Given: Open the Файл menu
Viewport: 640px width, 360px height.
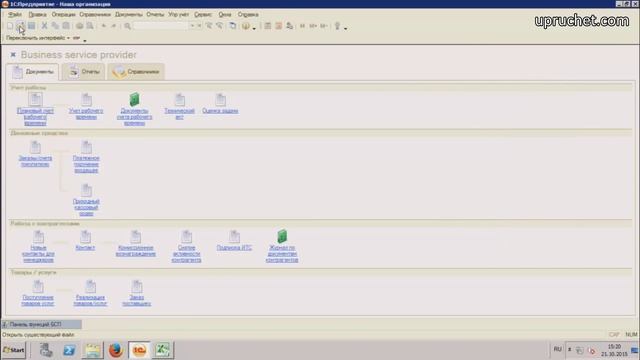Looking at the screenshot, I should (x=15, y=14).
